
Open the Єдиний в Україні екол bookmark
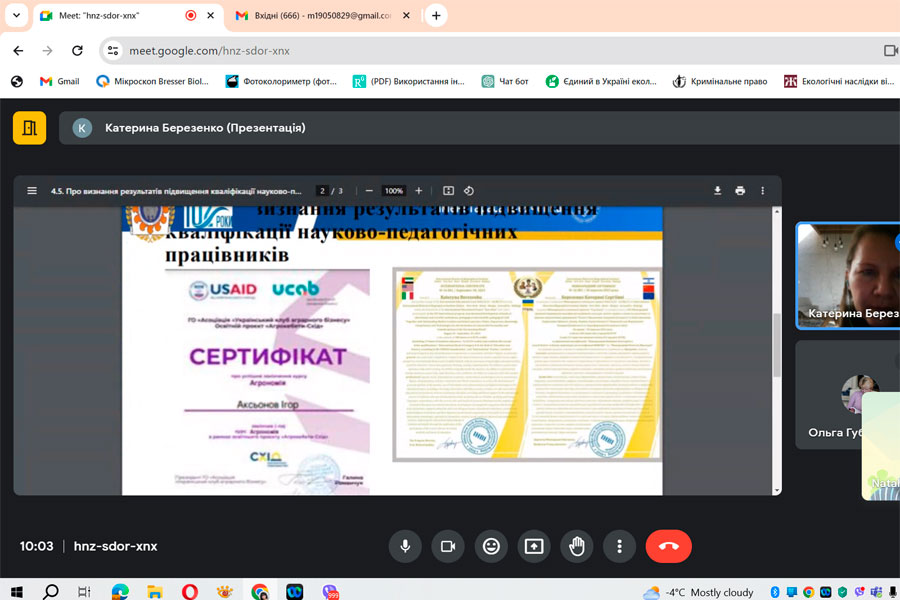[x=601, y=82]
